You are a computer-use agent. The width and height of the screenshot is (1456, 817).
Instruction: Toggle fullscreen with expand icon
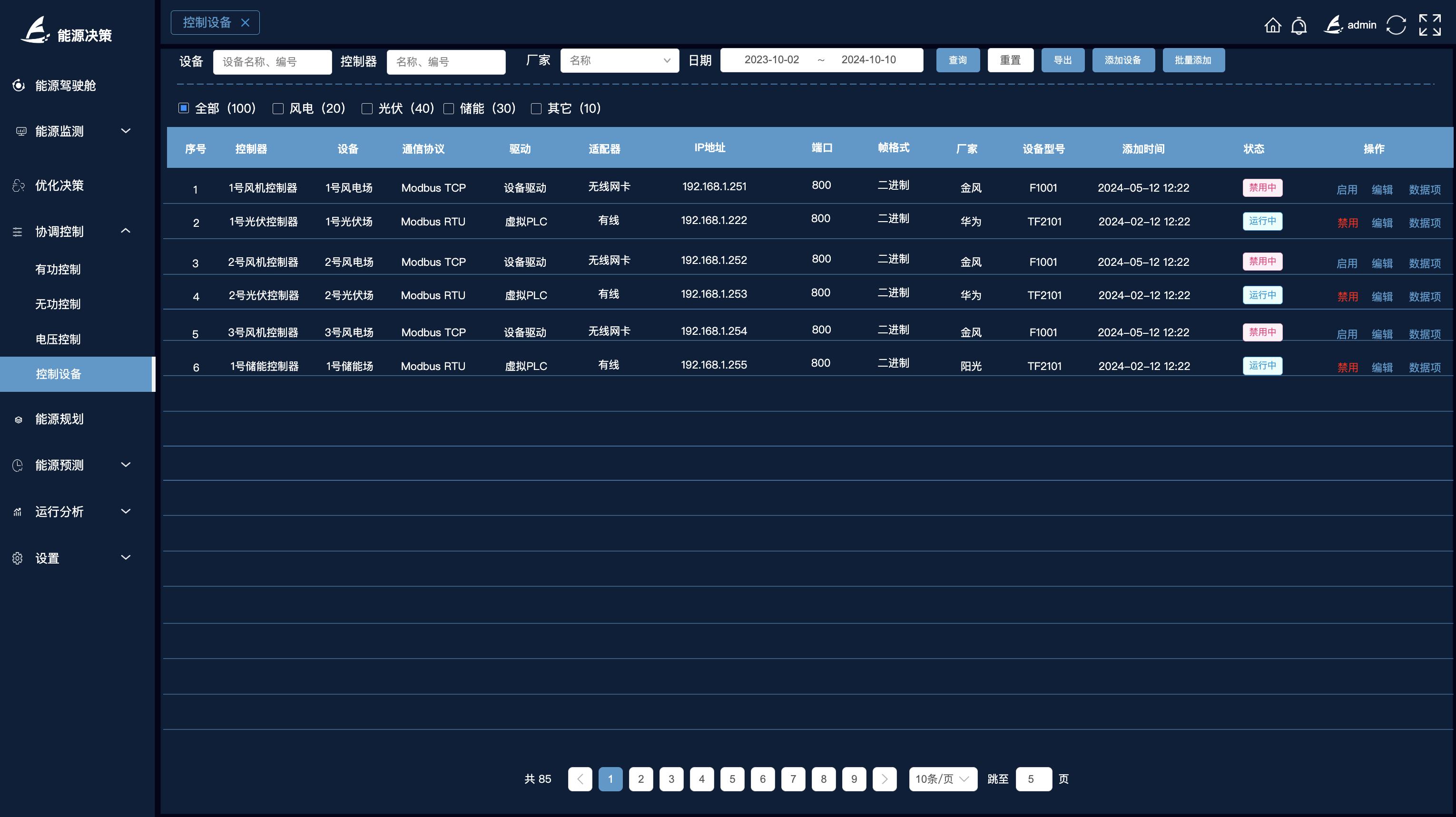click(1429, 25)
